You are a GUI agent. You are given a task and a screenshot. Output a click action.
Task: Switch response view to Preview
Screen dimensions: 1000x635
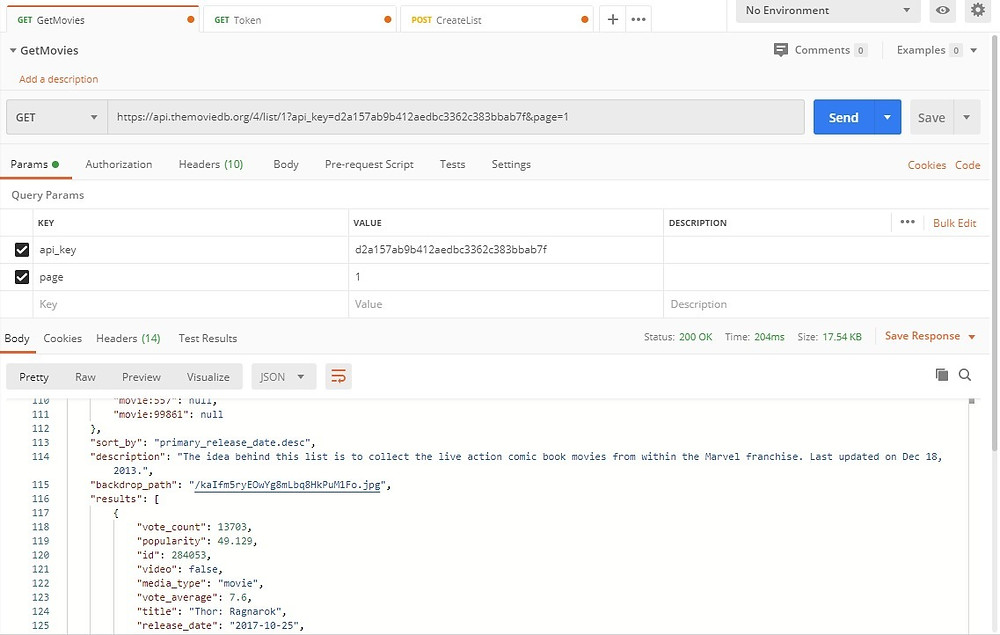pos(141,377)
